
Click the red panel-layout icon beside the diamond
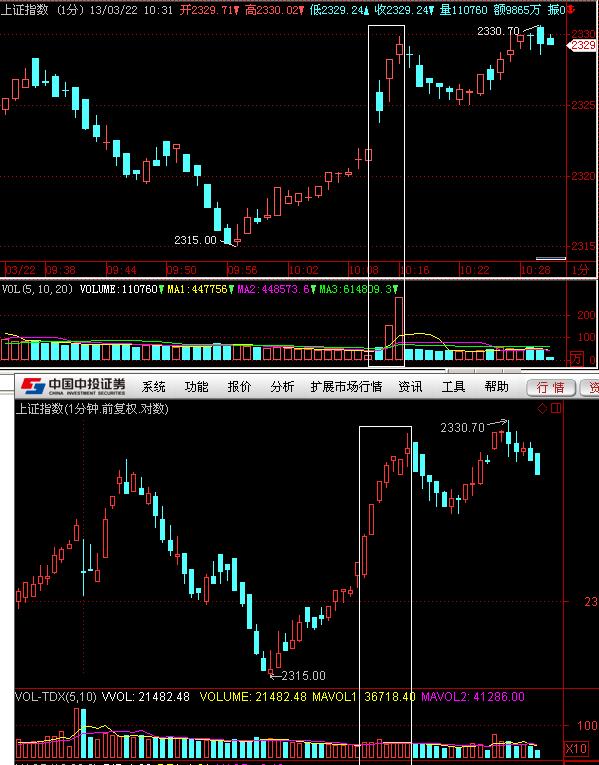[557, 408]
